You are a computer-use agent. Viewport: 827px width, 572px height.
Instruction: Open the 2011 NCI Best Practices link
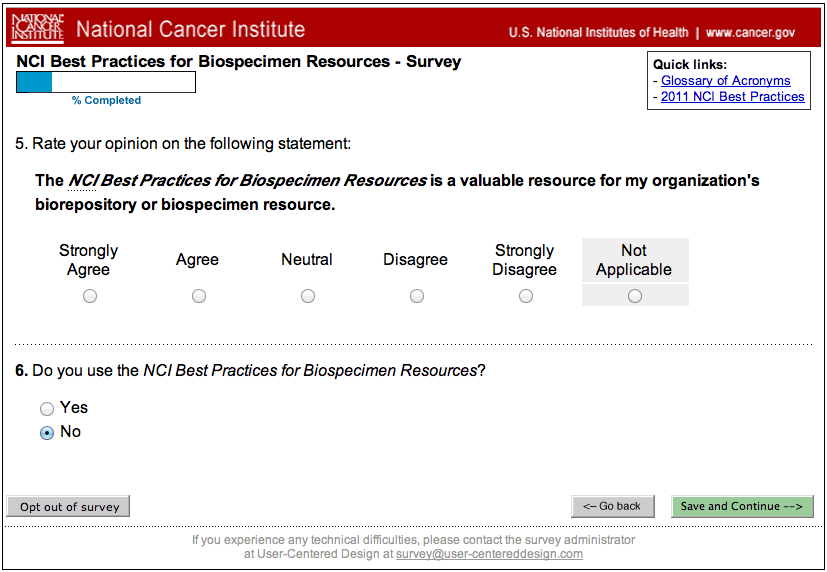click(x=733, y=96)
